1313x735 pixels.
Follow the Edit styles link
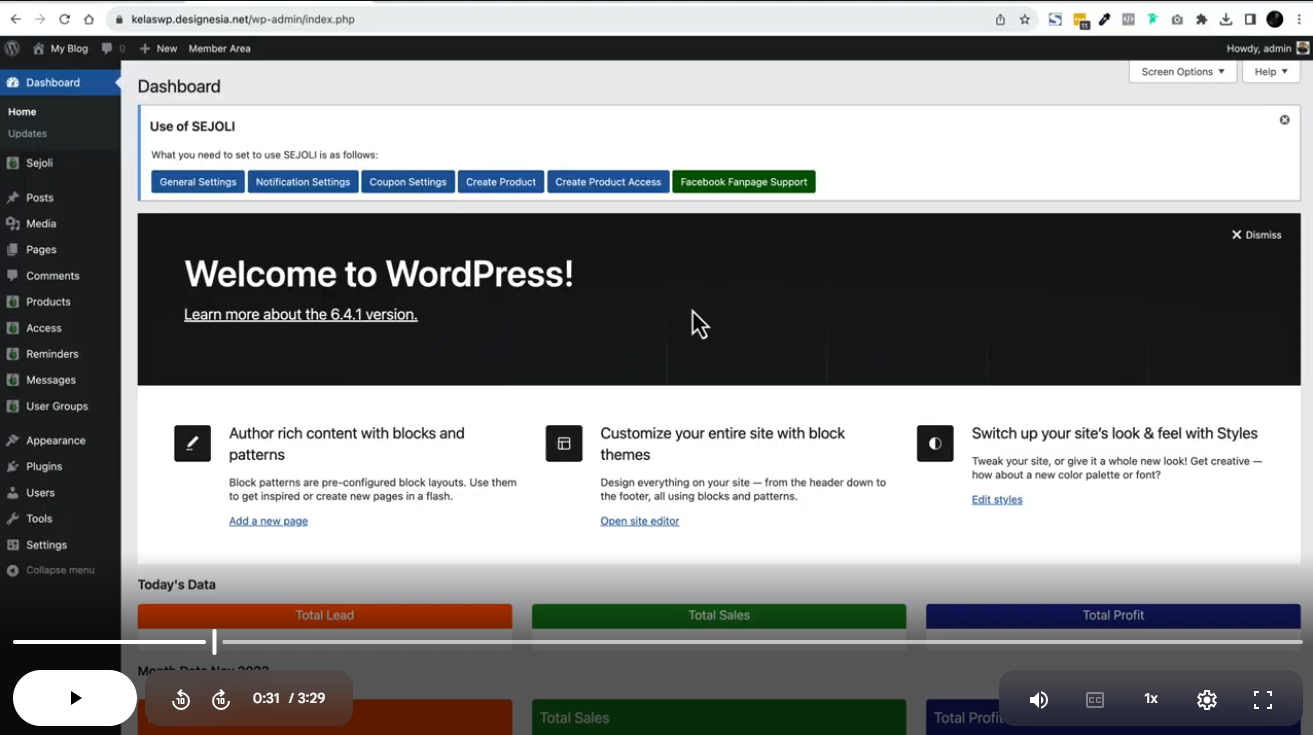click(997, 499)
